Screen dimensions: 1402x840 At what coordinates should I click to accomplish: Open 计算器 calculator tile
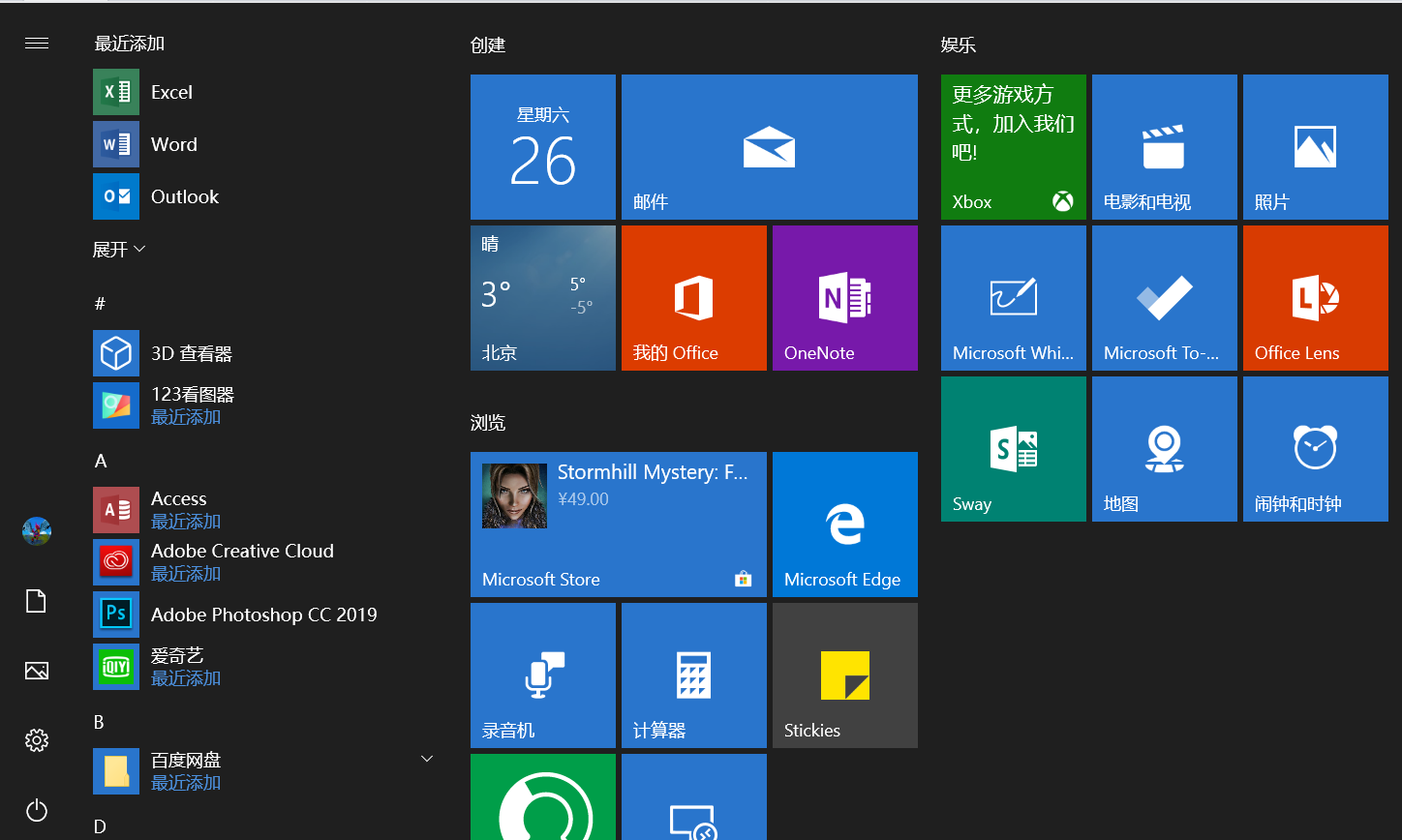pyautogui.click(x=694, y=675)
